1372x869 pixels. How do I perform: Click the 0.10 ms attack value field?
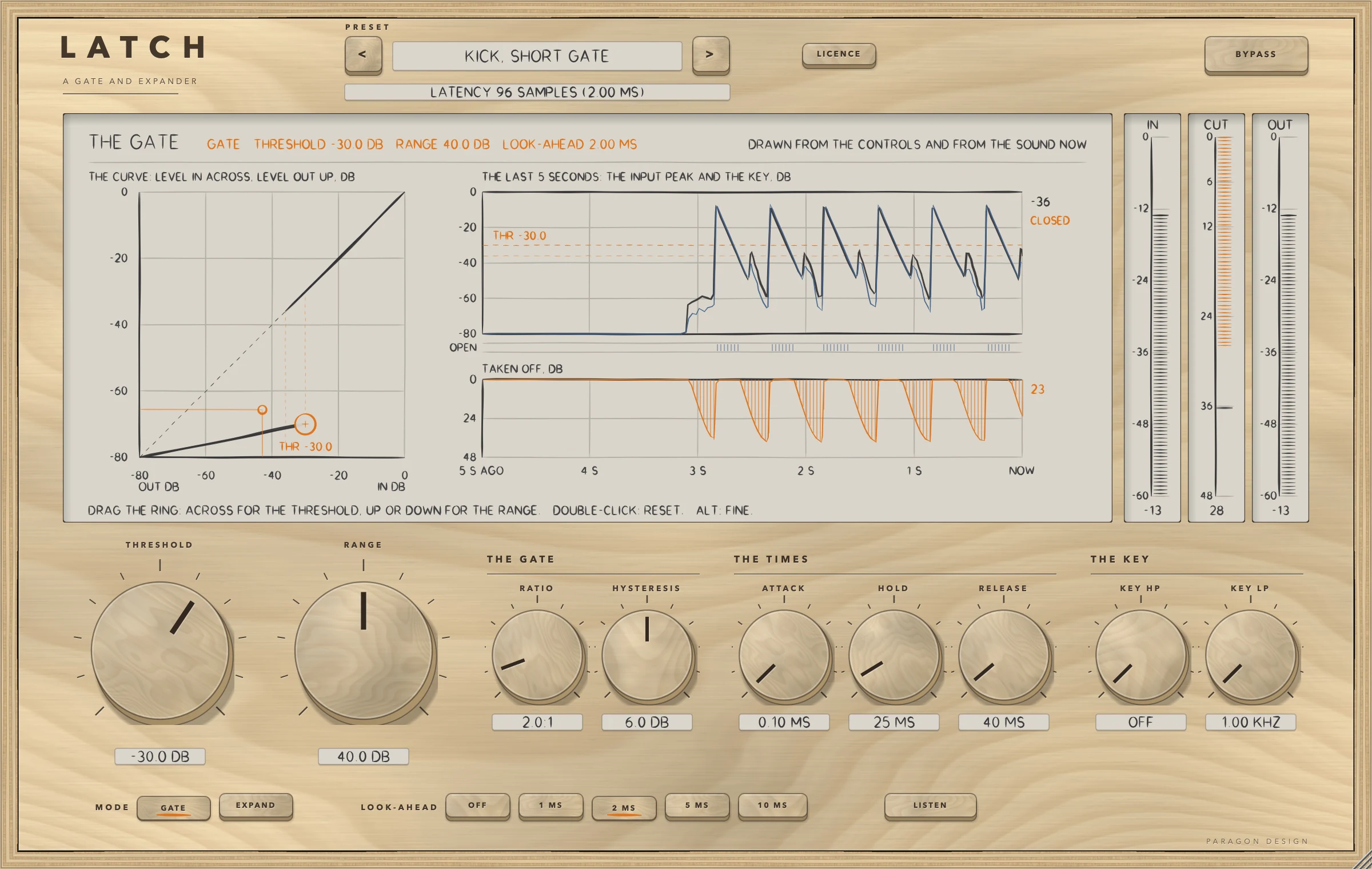coord(784,722)
